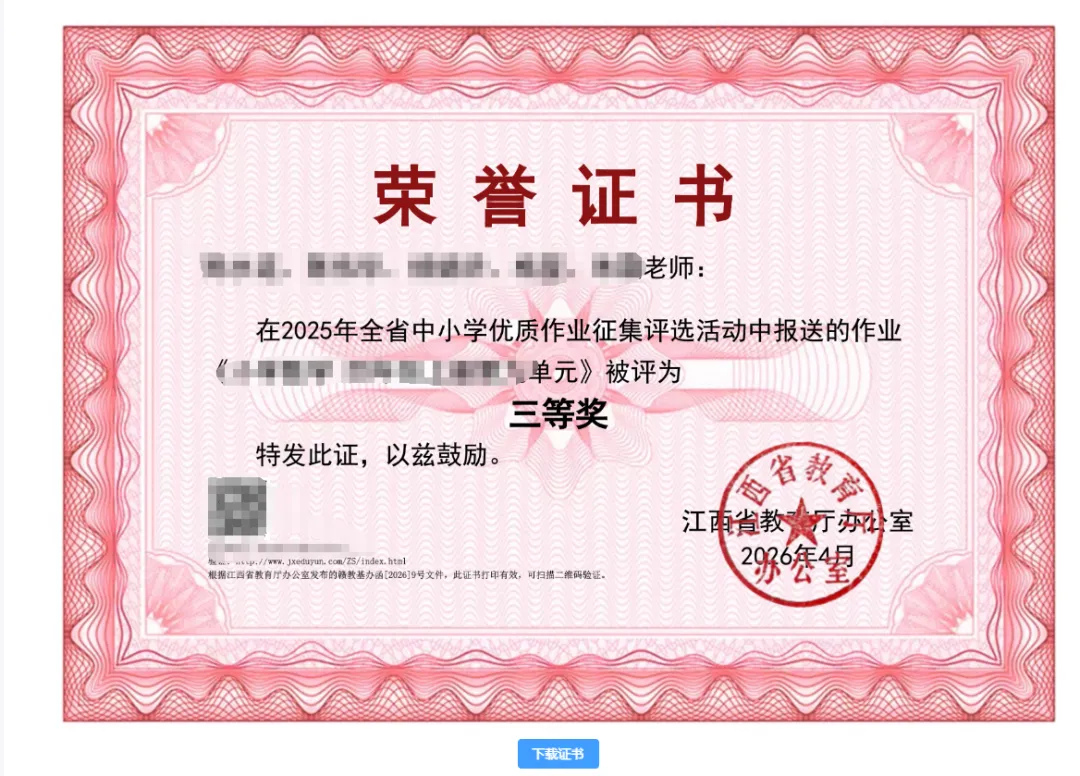The image size is (1080, 776).
Task: Click the 荣誉证书 title heading
Action: pos(555,196)
